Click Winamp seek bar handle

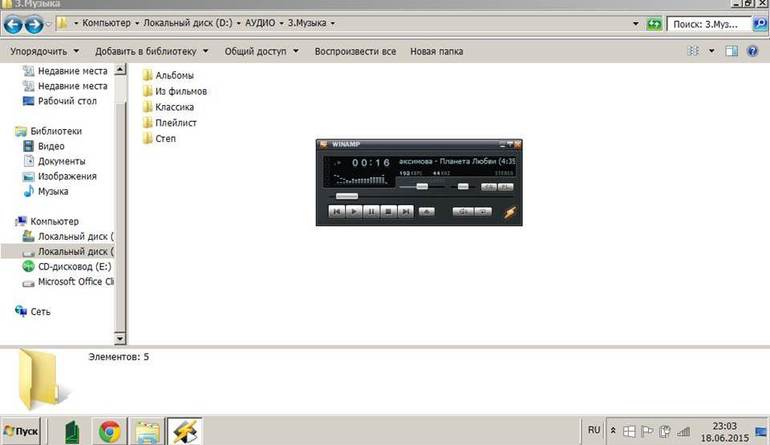(x=347, y=196)
